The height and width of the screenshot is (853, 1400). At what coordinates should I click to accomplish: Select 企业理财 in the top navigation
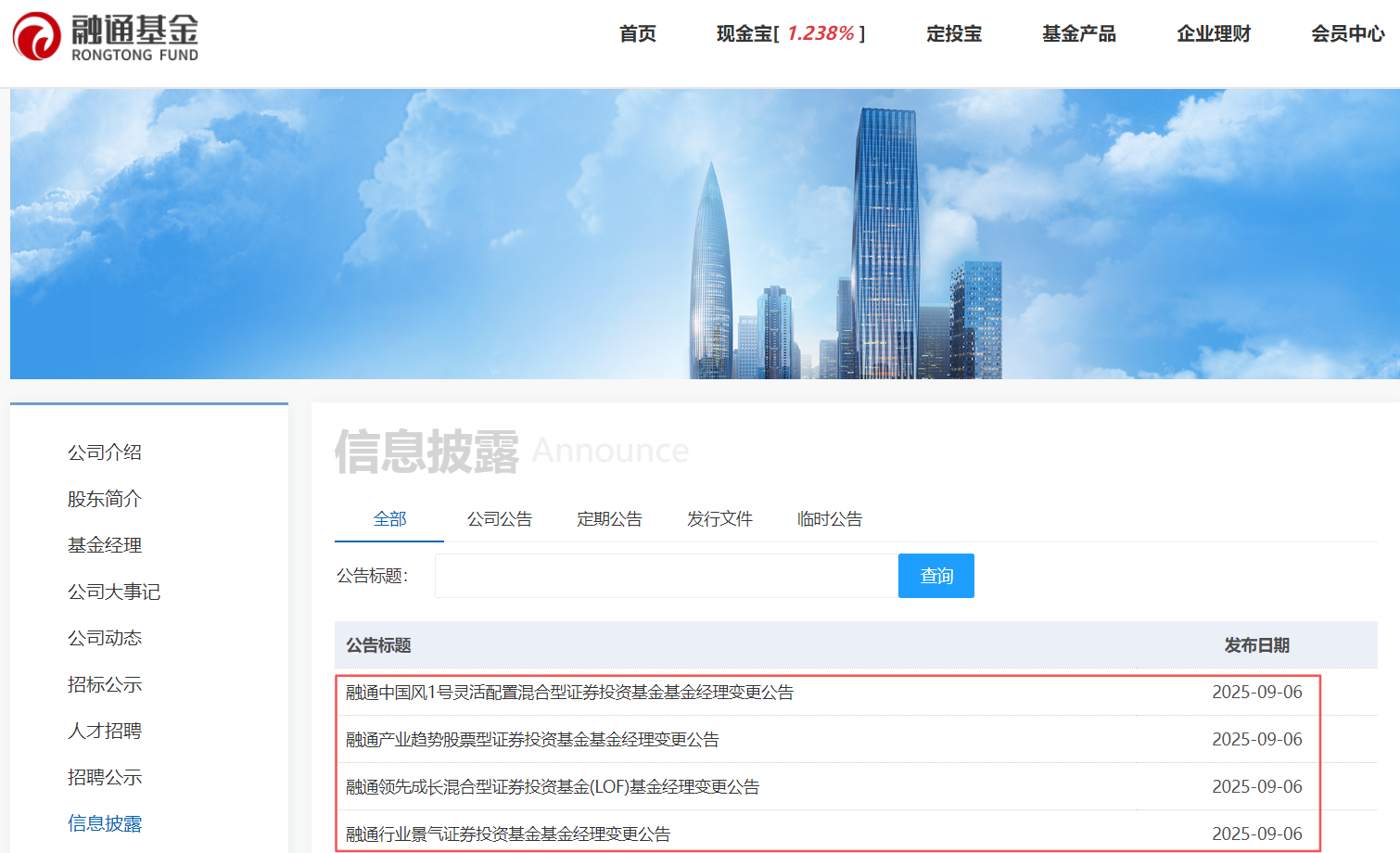pyautogui.click(x=1214, y=34)
